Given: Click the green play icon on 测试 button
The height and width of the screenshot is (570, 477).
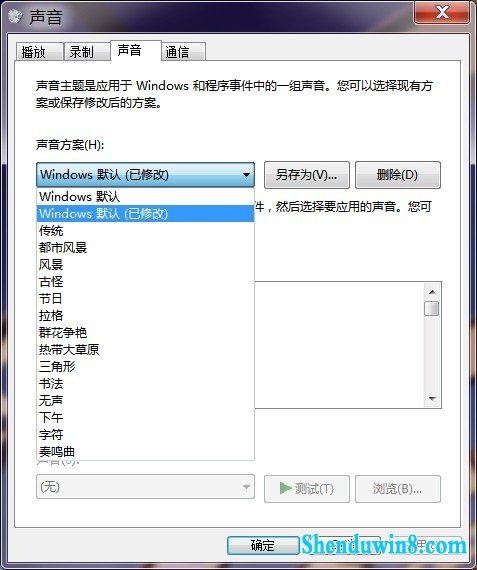Looking at the screenshot, I should pyautogui.click(x=285, y=488).
